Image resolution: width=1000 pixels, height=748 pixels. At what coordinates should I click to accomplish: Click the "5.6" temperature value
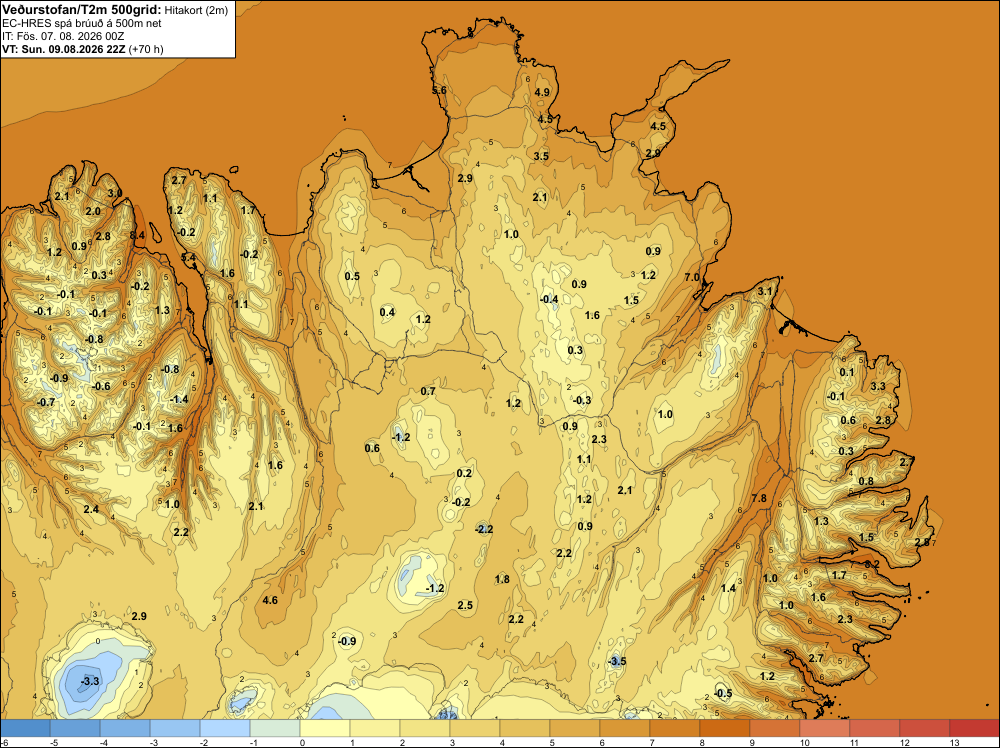439,91
